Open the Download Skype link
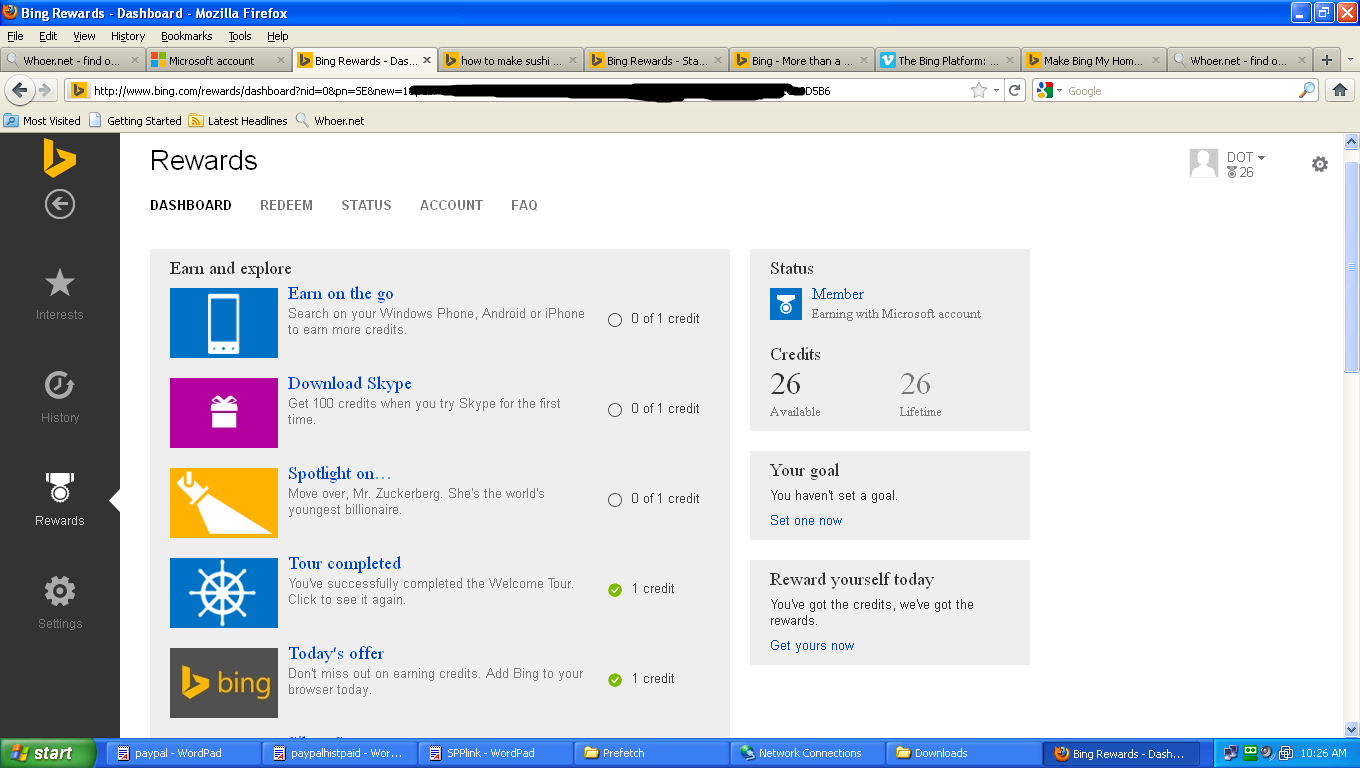The image size is (1360, 768). click(349, 383)
